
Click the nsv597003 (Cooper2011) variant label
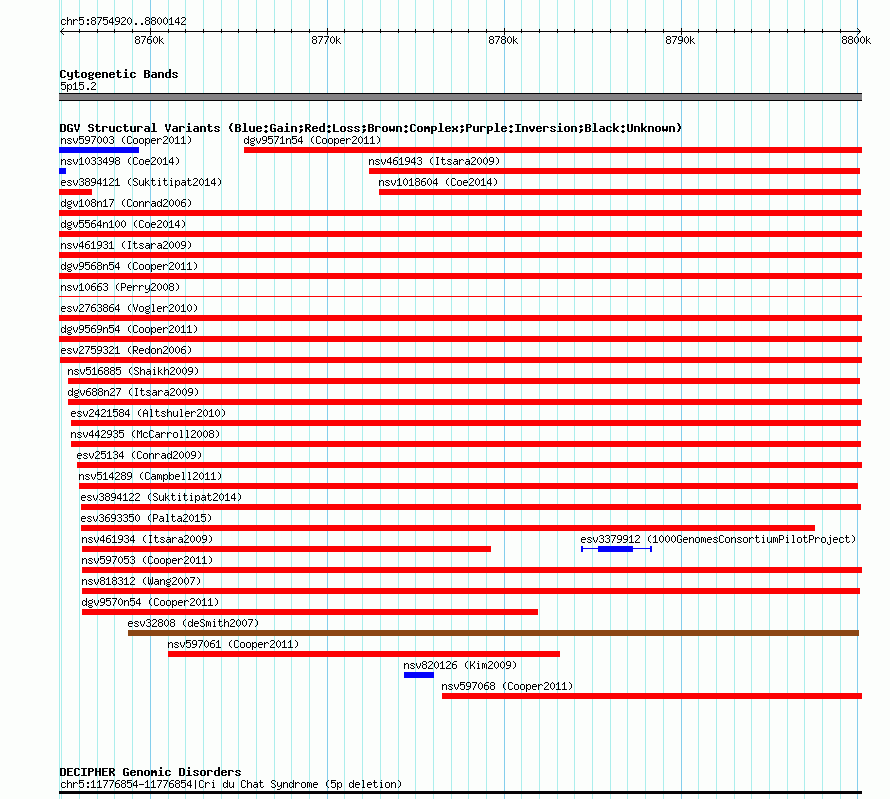(126, 140)
